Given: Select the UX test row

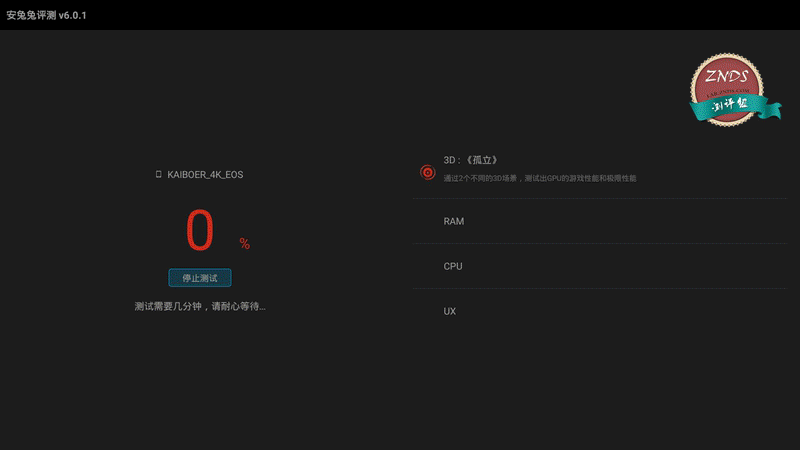Looking at the screenshot, I should (x=600, y=311).
